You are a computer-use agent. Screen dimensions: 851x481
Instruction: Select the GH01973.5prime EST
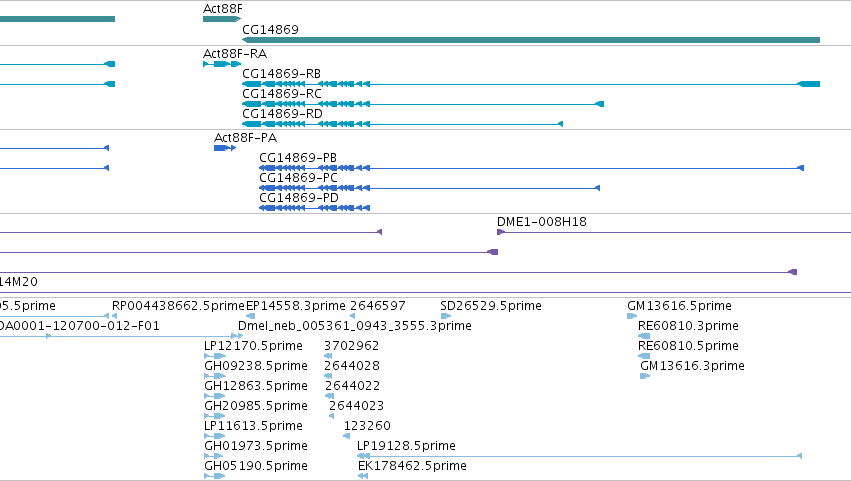213,456
